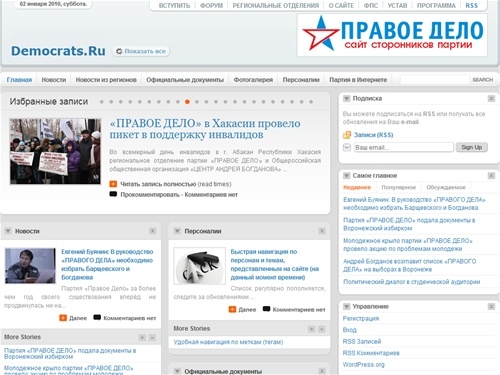Image resolution: width=500 pixels, height=375 pixels.
Task: Click the black comment bubble beside Прокомментировать
Action: (113, 194)
